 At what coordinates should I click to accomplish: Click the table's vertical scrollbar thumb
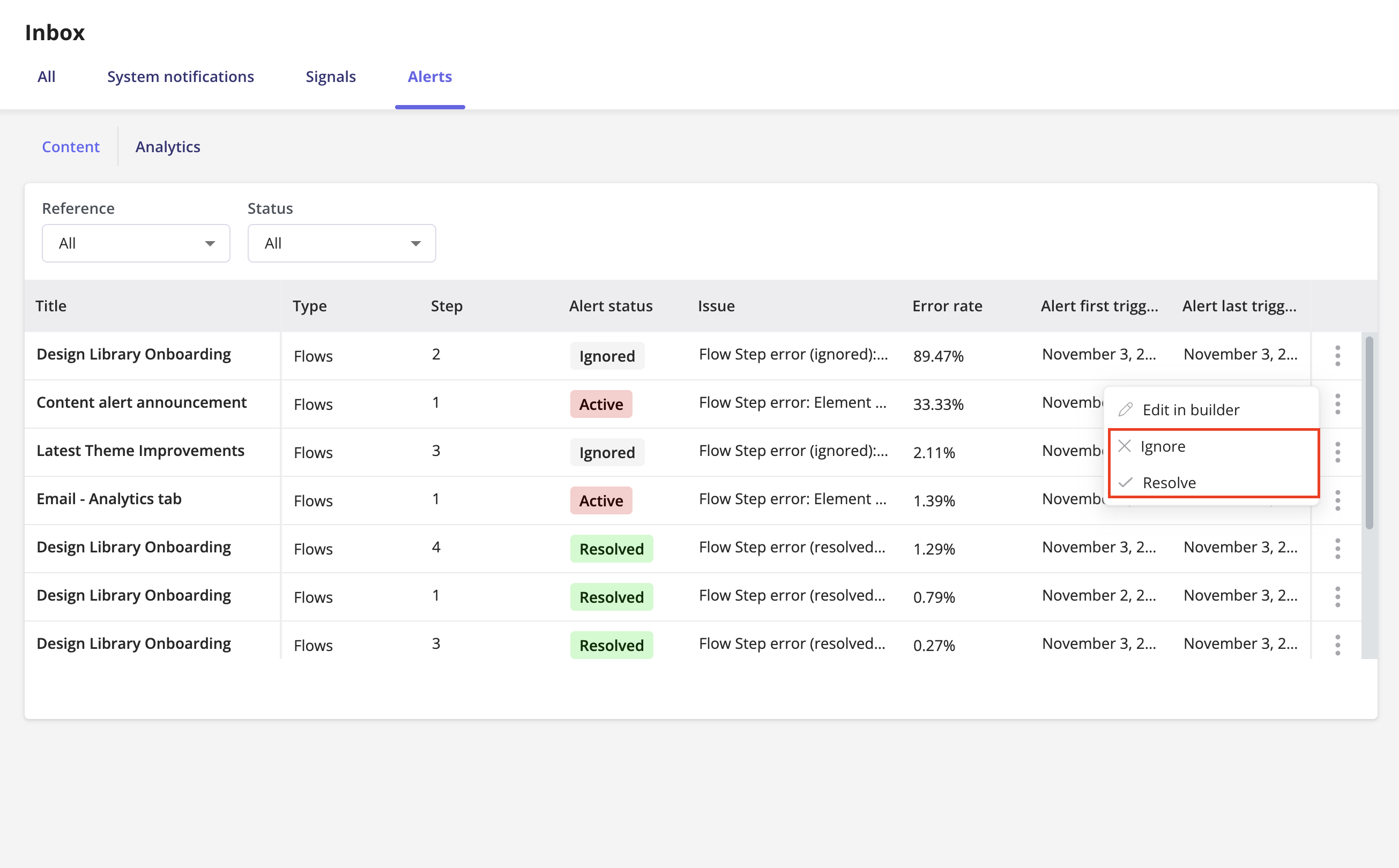1369,432
